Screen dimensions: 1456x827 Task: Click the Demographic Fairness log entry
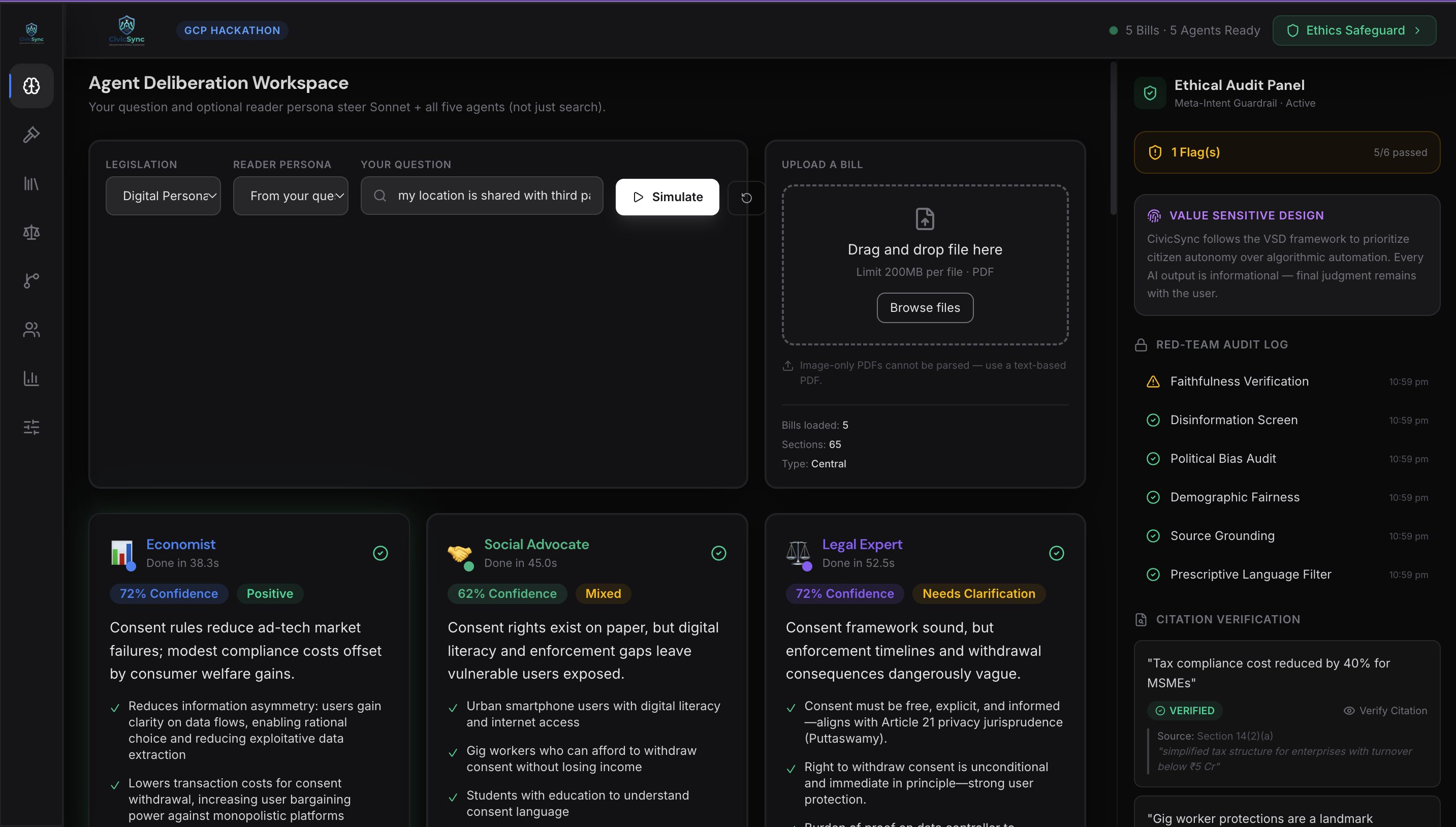point(1287,497)
